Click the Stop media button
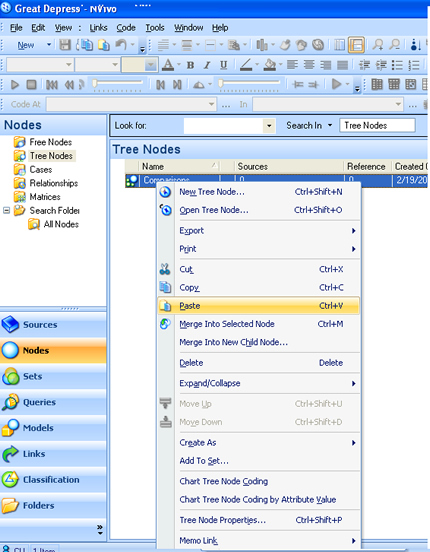This screenshot has width=430, height=552. tap(31, 84)
